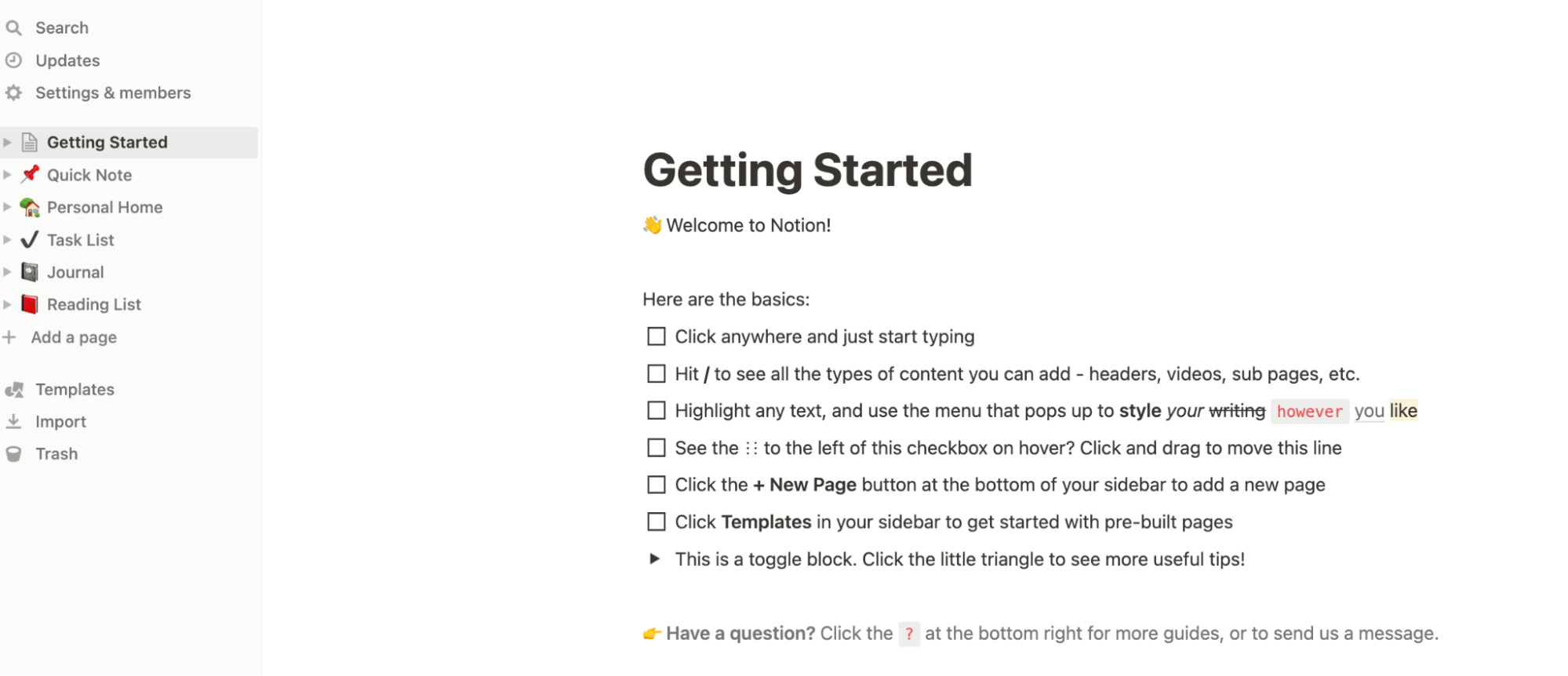Screen dimensions: 1568x676
Task: Click the Quick Note pushpin icon
Action: pos(30,174)
